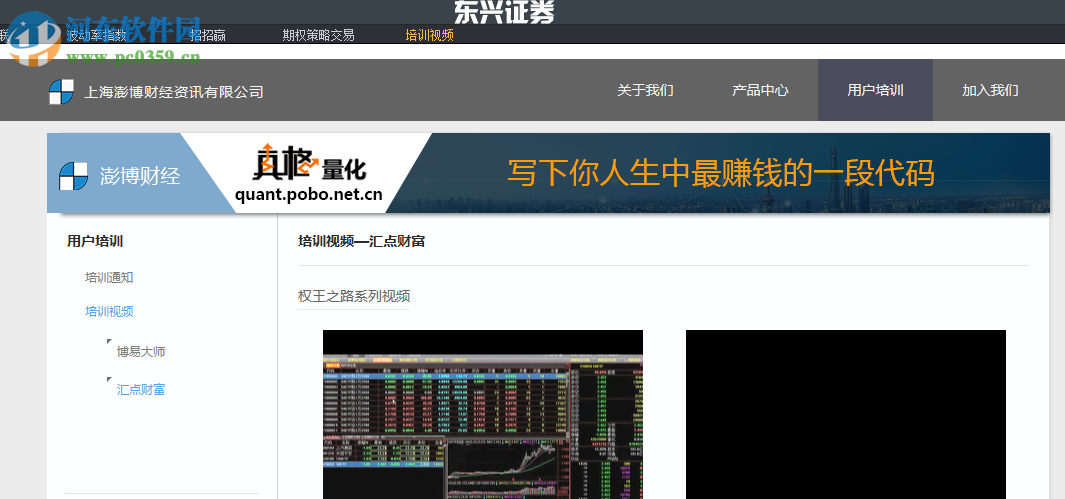Screen dimensions: 1065x499
Task: Click the Pobo company logo icon in header
Action: point(61,92)
